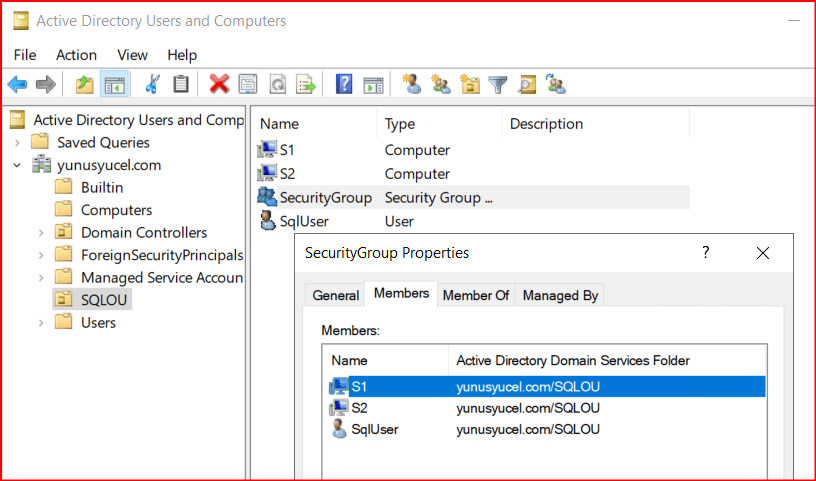The image size is (816, 481).
Task: Click Create new user icon
Action: (411, 85)
